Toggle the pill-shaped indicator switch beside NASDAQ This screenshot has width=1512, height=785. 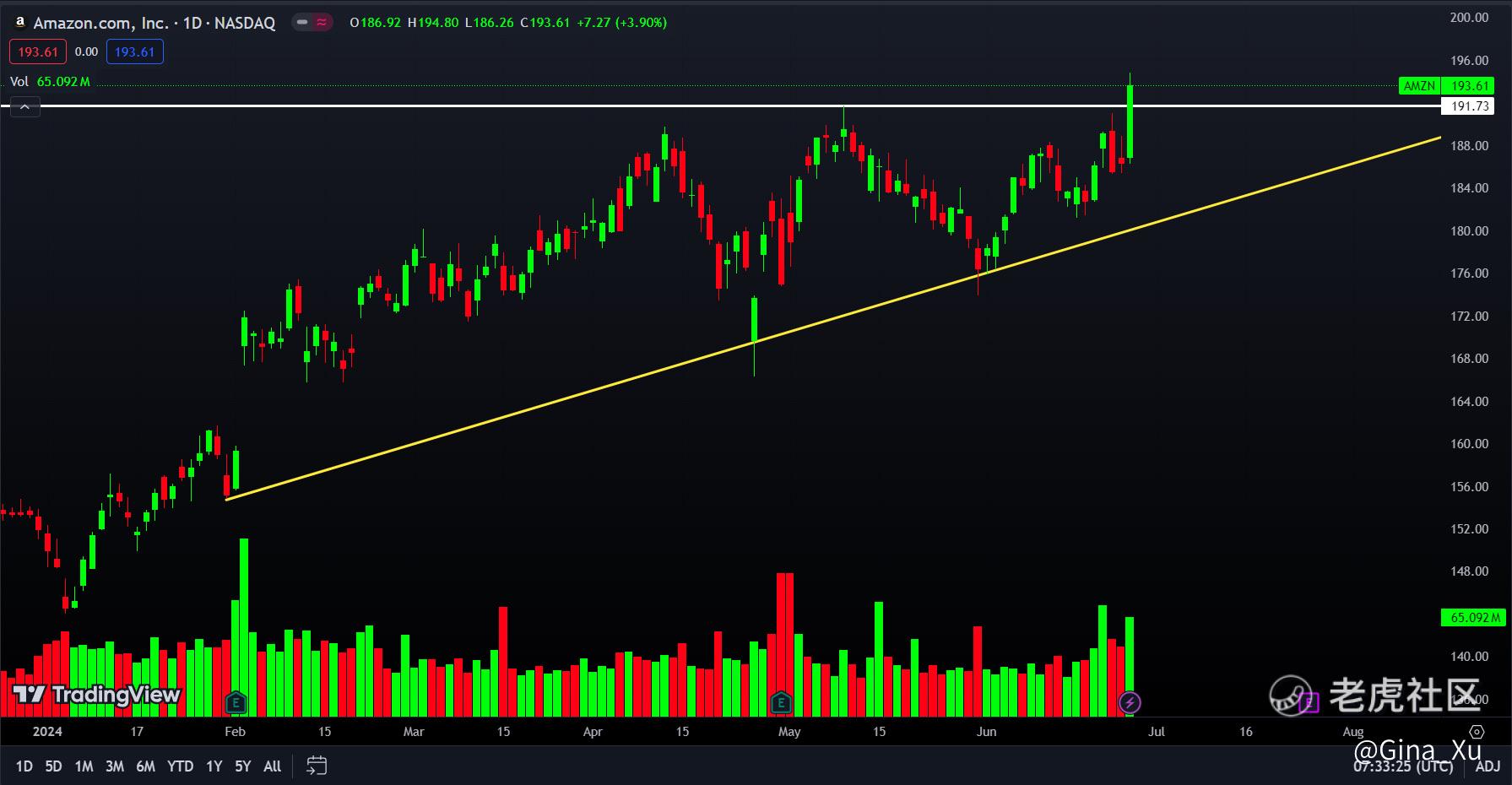point(312,23)
